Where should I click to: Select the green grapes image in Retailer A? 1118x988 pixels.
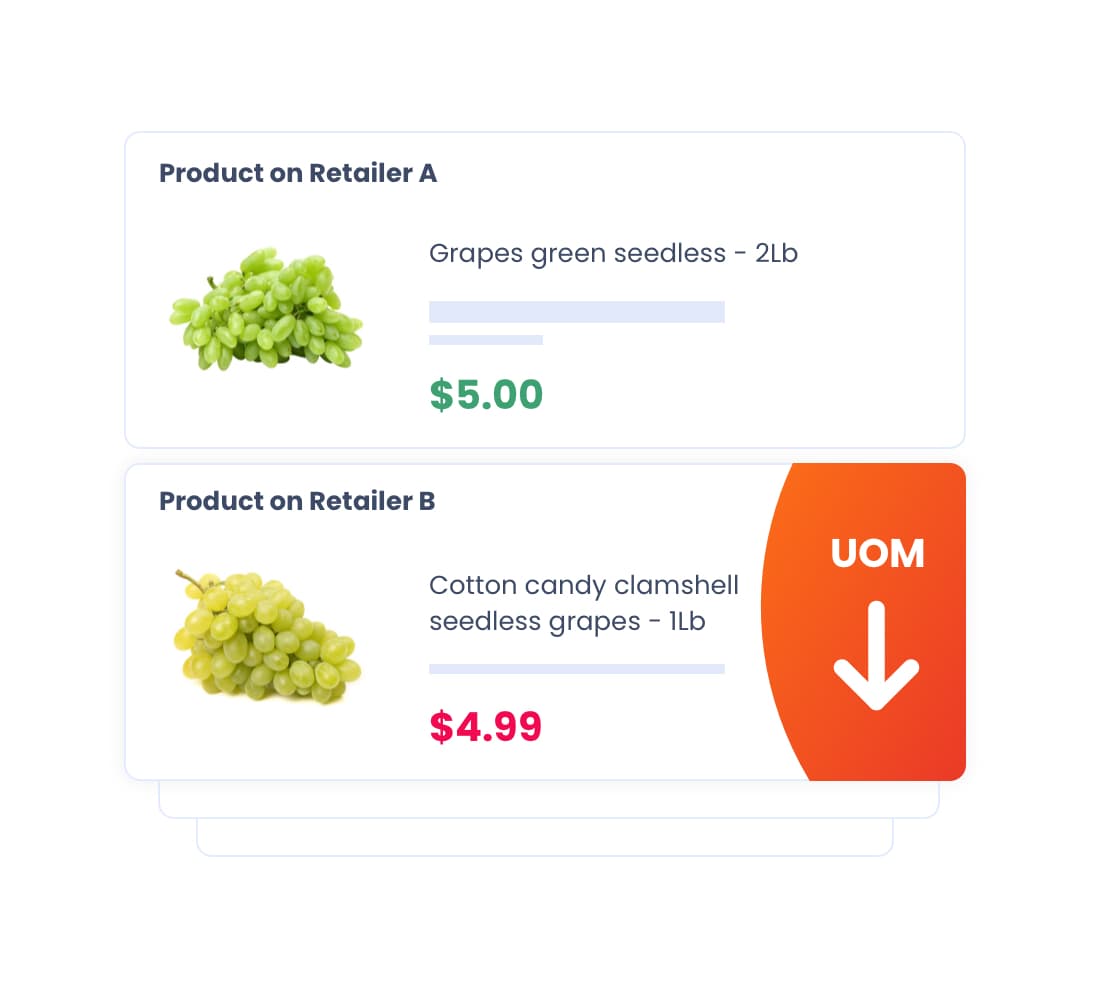tap(265, 308)
